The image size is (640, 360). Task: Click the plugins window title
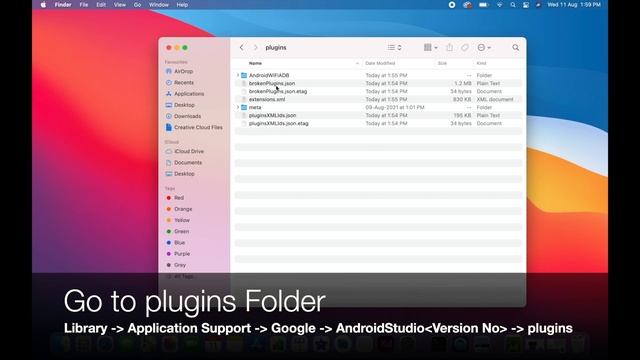(276, 47)
